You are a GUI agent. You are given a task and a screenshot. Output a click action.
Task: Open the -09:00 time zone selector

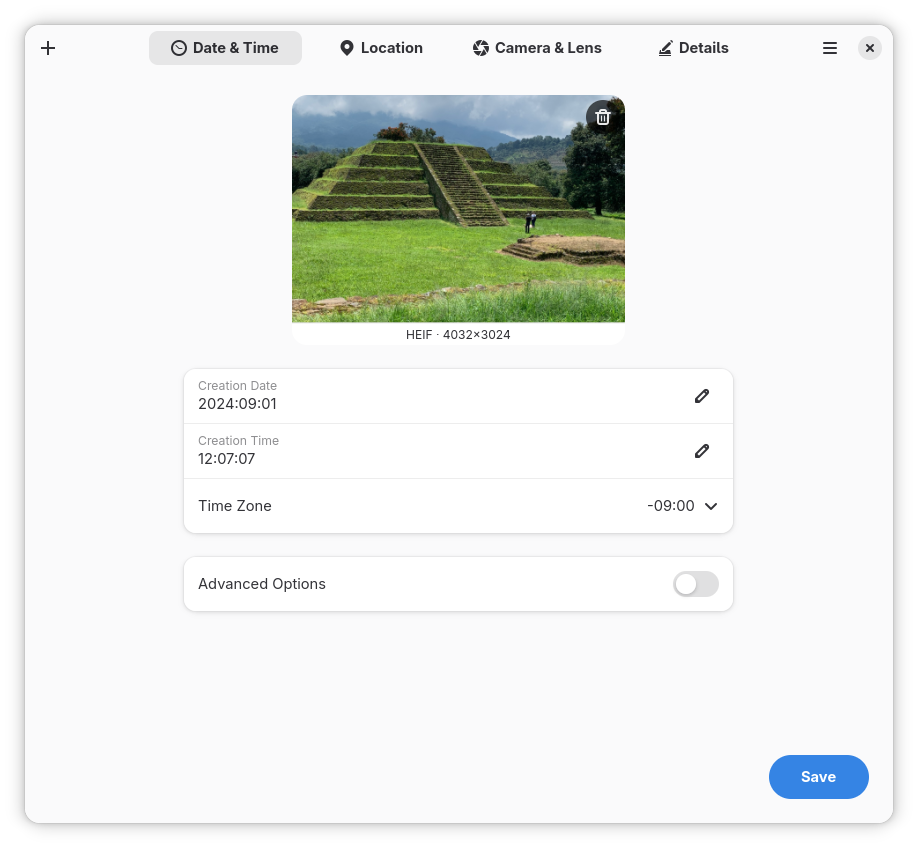682,506
